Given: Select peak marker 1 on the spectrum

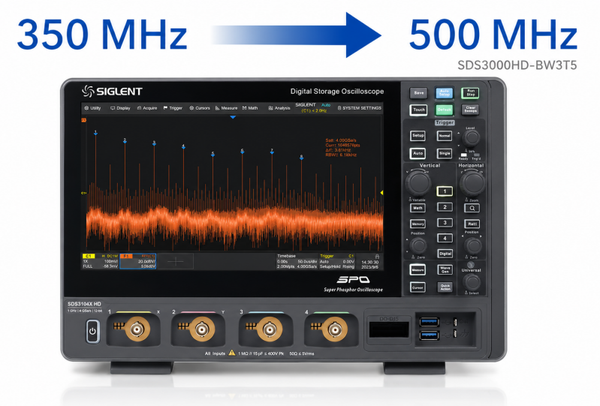Looking at the screenshot, I should pos(95,132).
